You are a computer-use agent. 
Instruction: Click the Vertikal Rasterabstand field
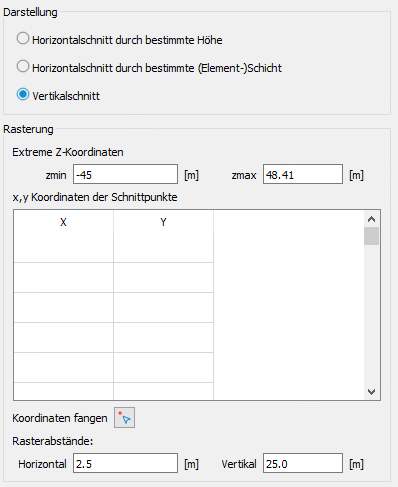coord(303,463)
